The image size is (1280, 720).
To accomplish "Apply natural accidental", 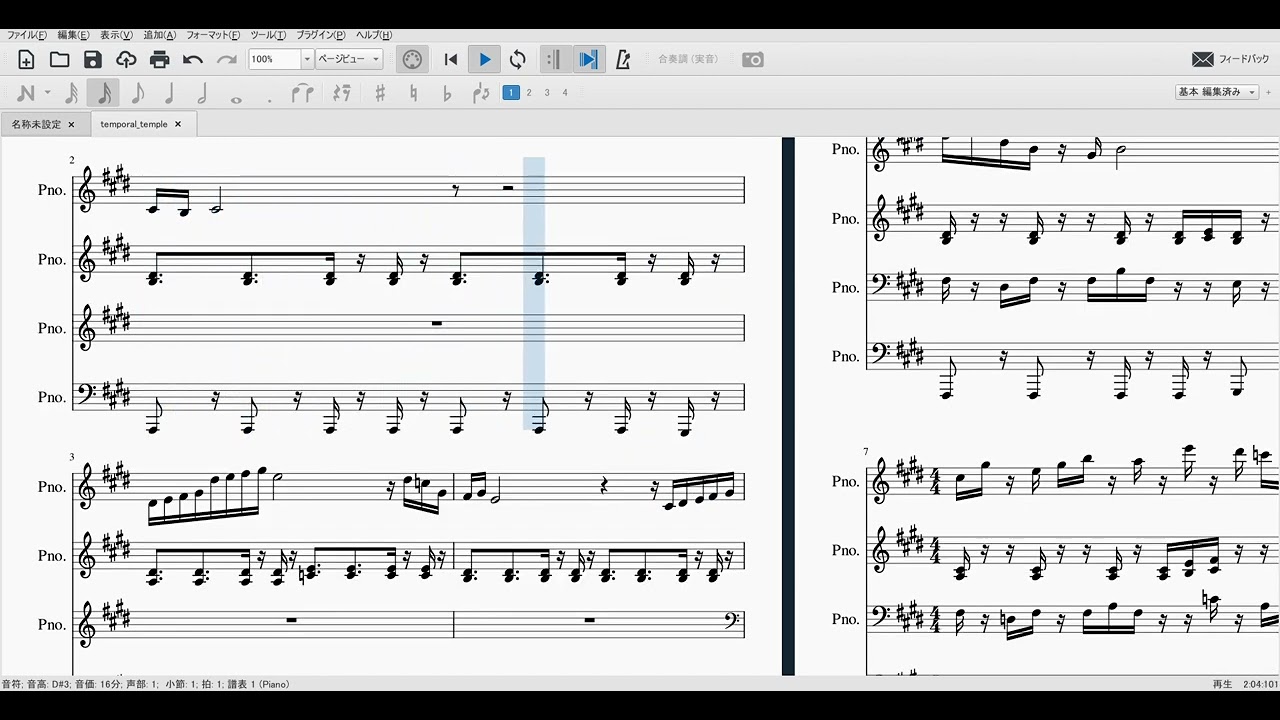I will [x=414, y=94].
